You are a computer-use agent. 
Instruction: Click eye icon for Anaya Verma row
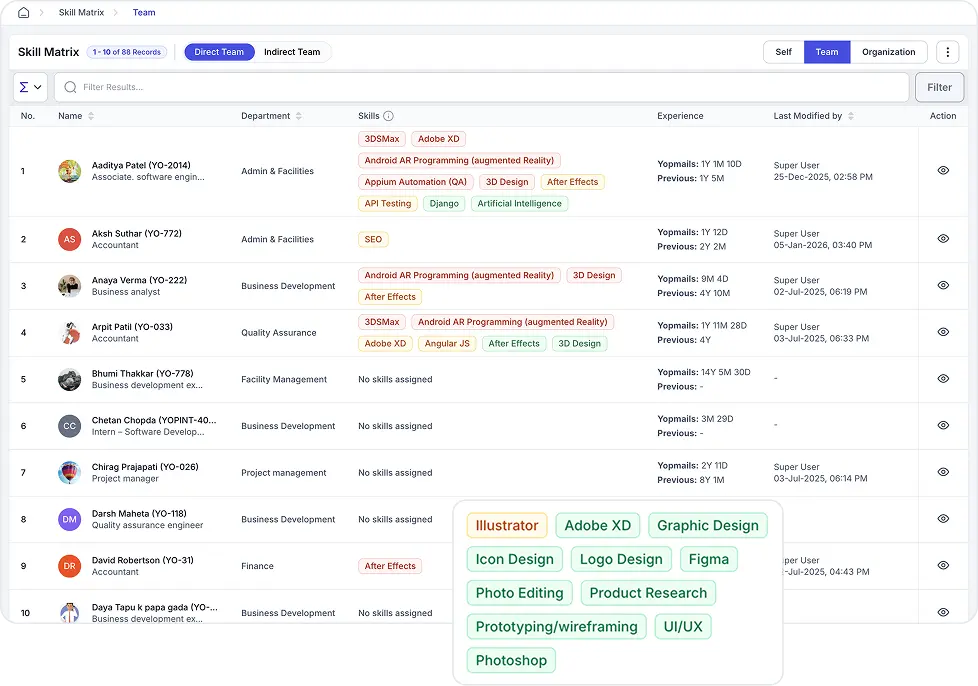tap(942, 286)
